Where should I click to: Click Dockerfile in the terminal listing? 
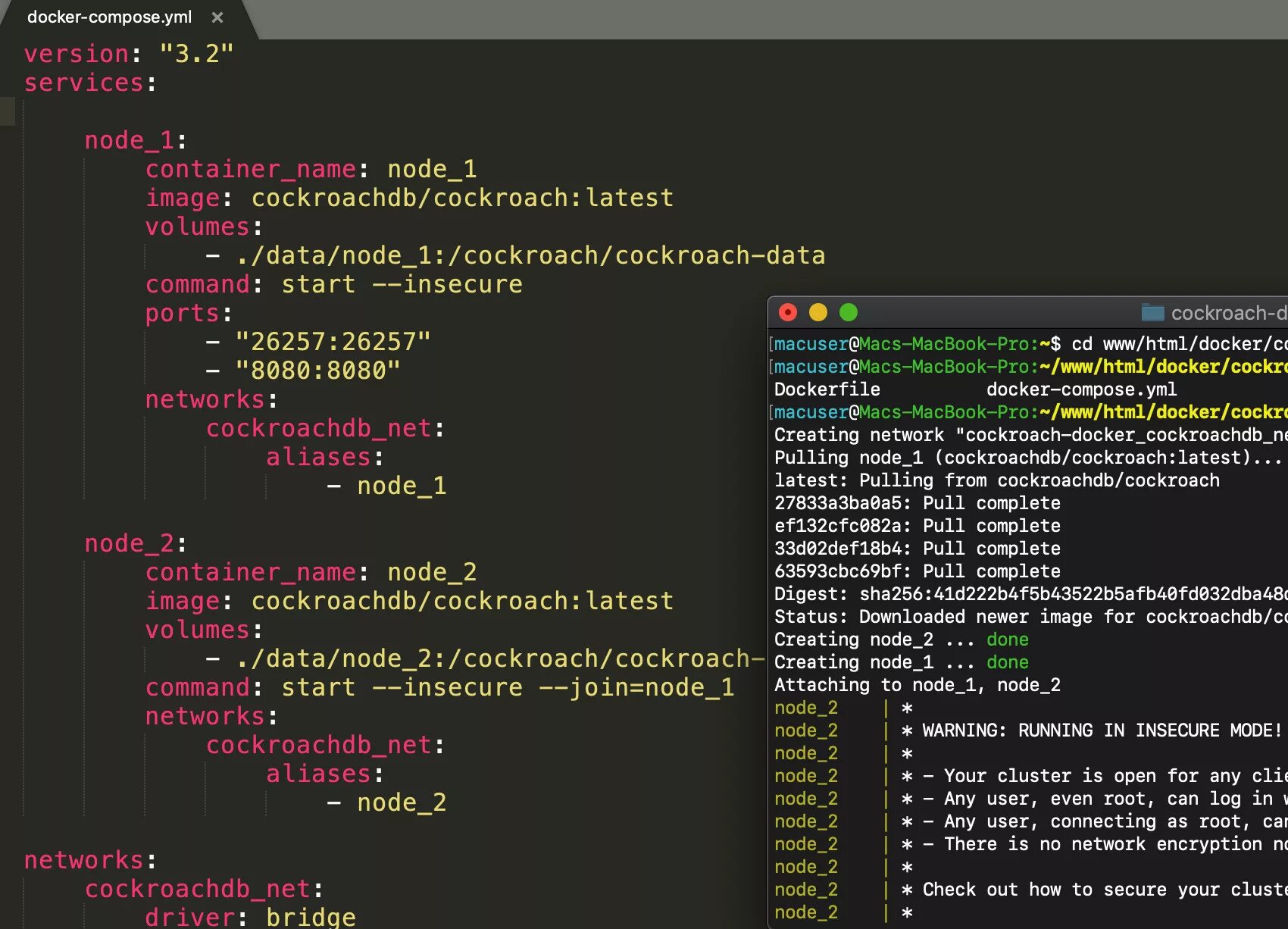(x=827, y=389)
